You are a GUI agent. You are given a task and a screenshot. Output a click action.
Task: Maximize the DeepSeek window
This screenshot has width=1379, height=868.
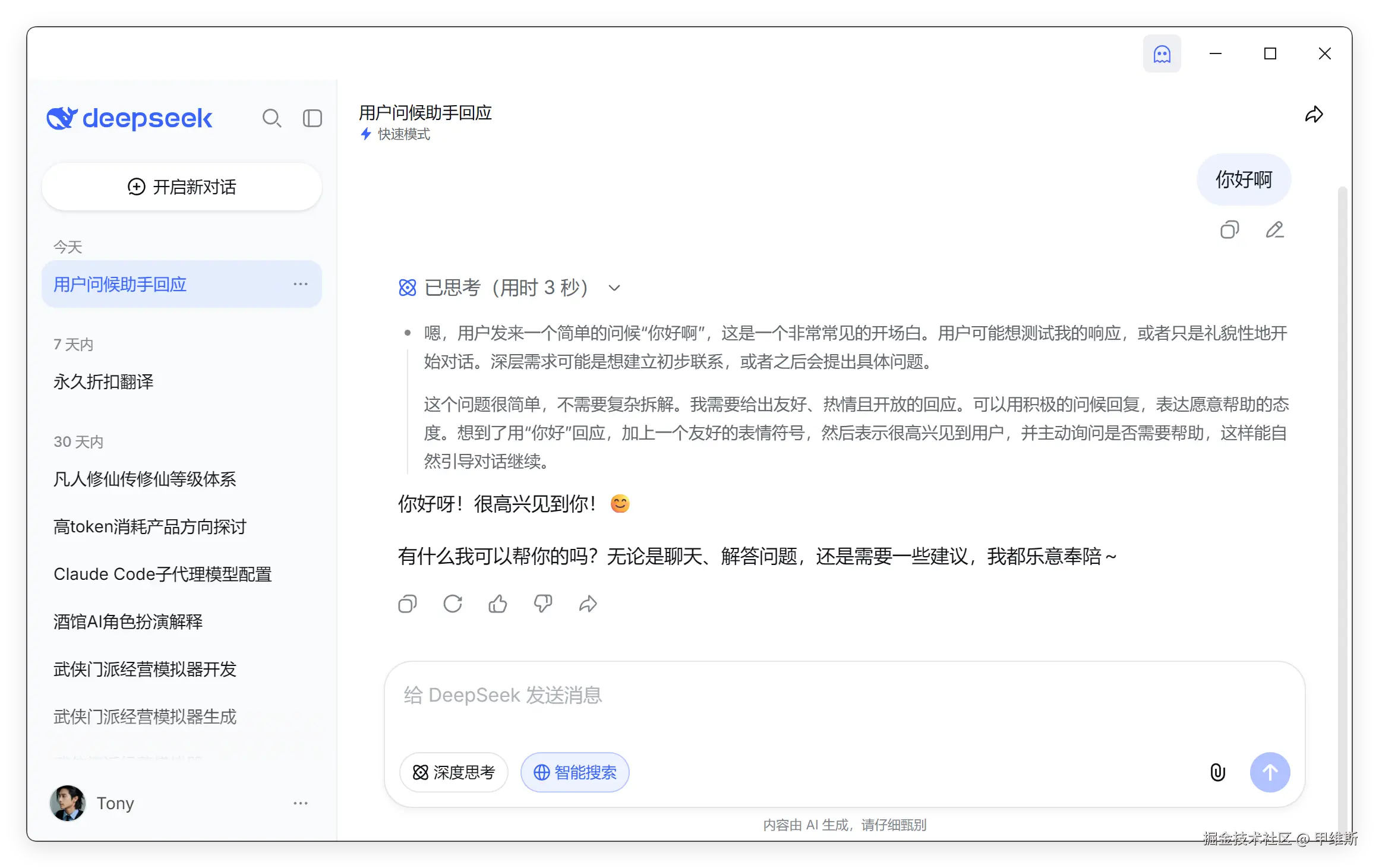pos(1270,54)
